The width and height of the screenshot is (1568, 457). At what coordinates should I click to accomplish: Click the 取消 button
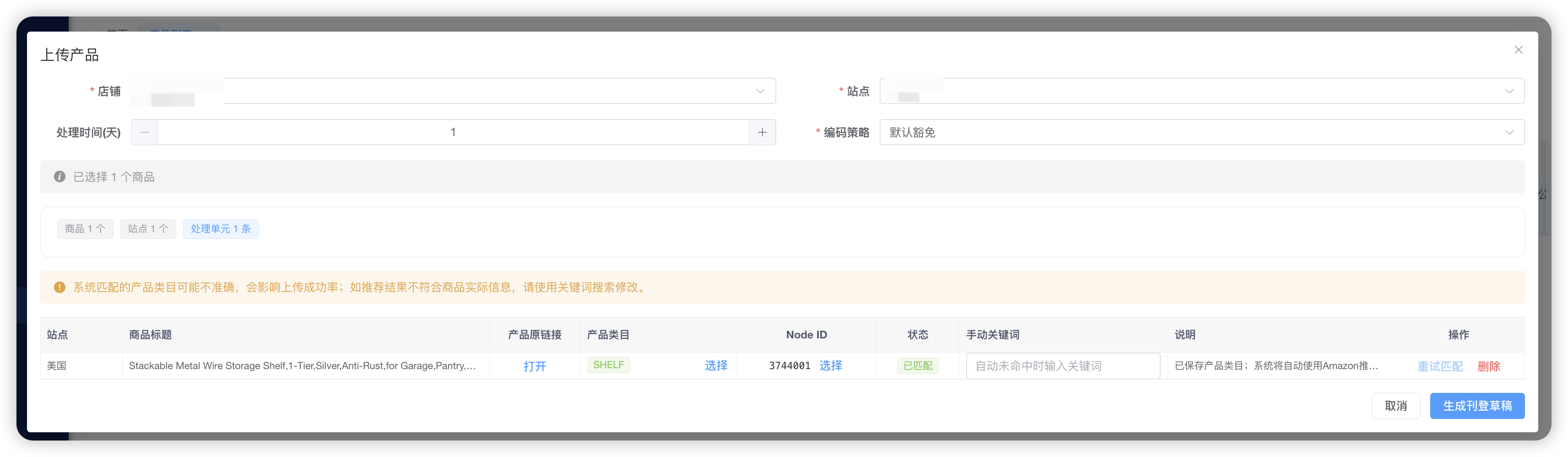point(1395,406)
